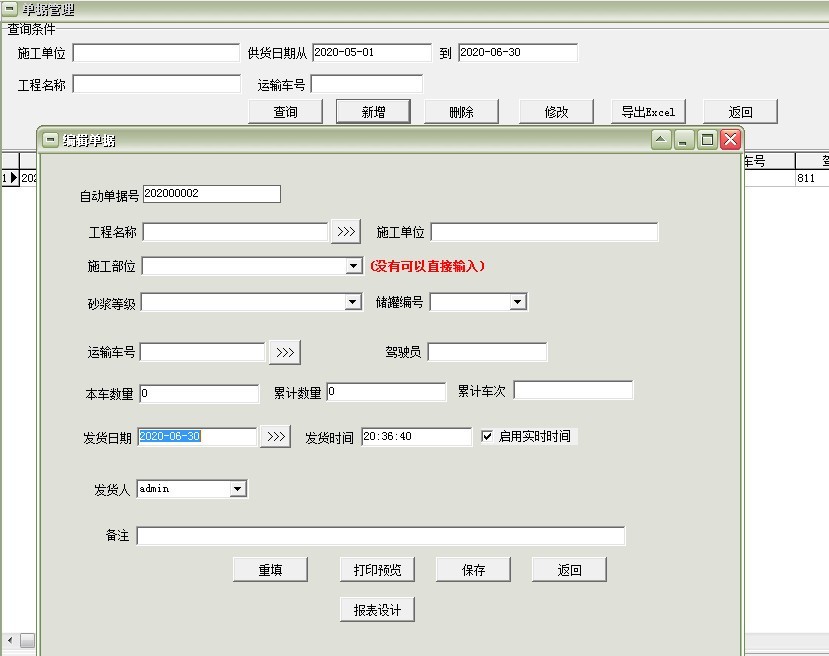This screenshot has width=829, height=656.
Task: Click 返回 in the 单据管理 toolbar
Action: (740, 112)
